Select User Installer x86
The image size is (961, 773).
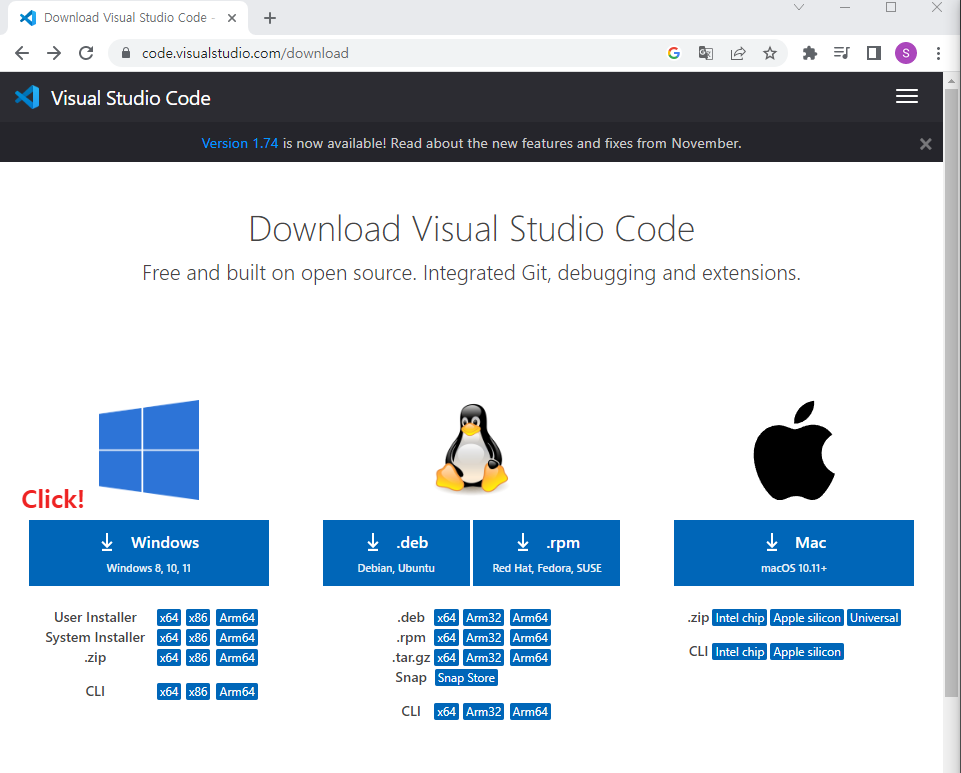click(x=198, y=618)
